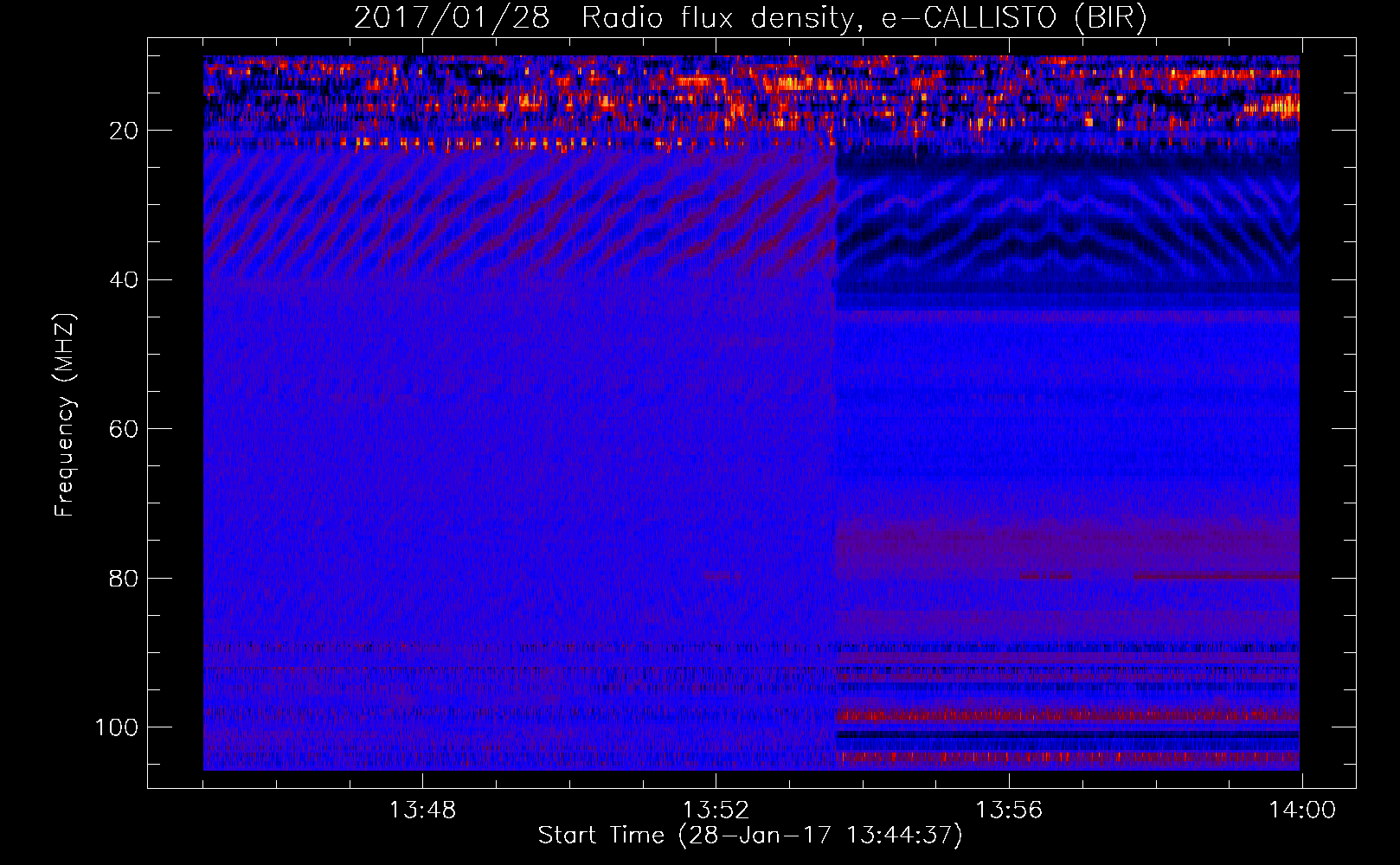Click the 100 frequency tick label
Viewport: 1400px width, 865px height.
[x=116, y=727]
